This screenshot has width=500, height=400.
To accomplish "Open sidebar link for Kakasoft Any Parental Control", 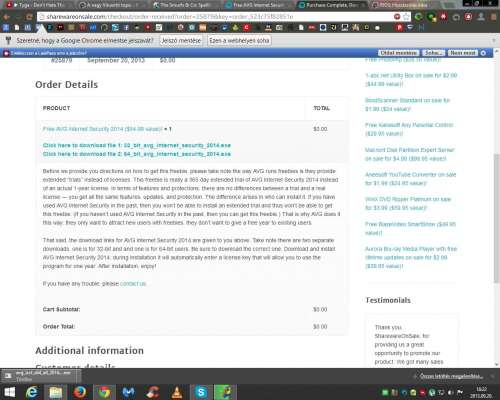I will click(x=409, y=129).
